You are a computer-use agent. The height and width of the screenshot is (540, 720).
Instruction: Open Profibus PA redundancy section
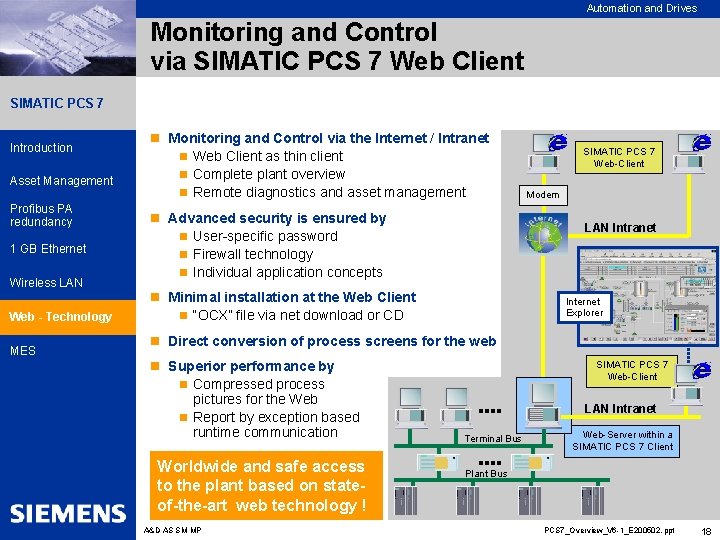click(41, 215)
